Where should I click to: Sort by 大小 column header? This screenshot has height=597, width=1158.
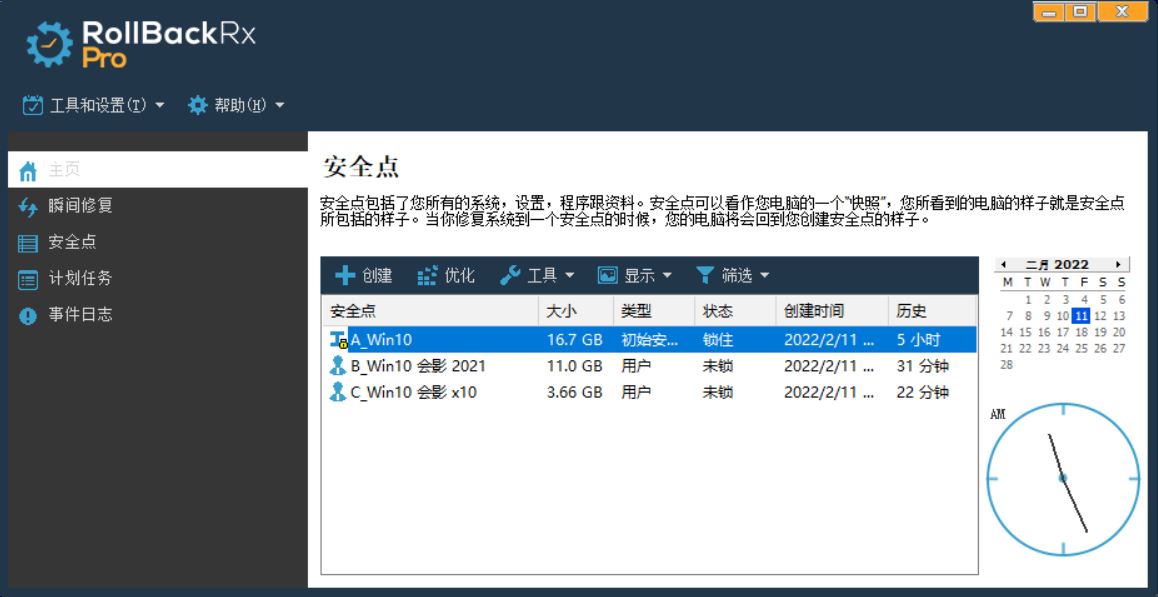click(x=576, y=311)
